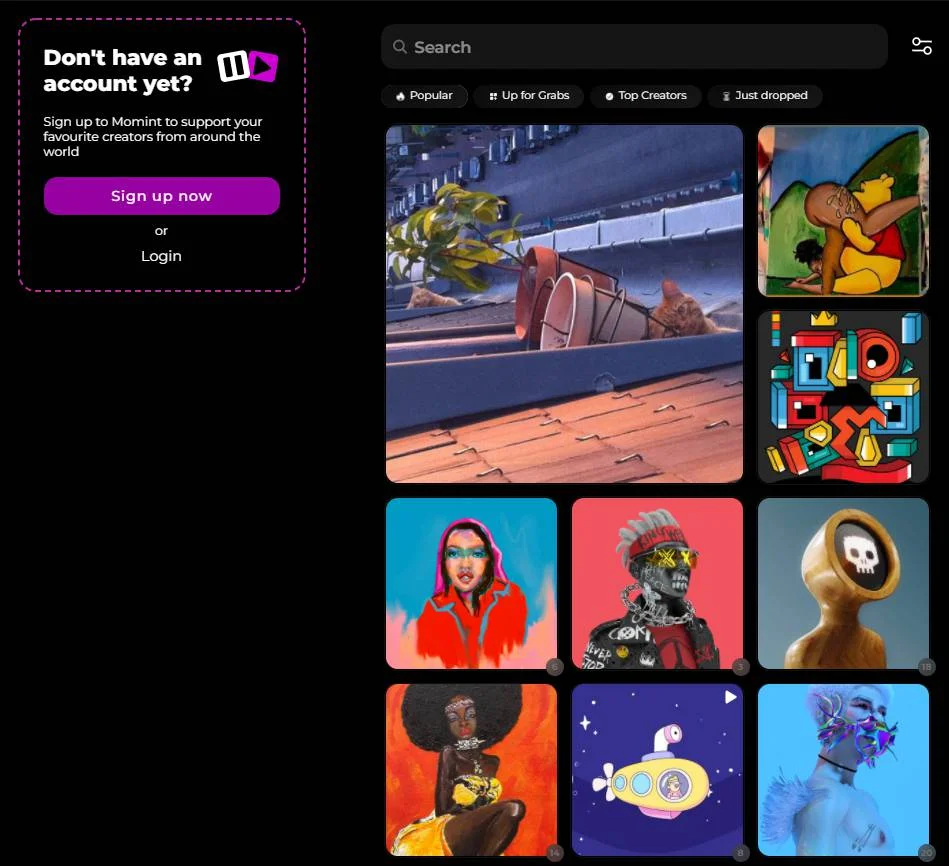This screenshot has height=866, width=949.
Task: Open the holographic mask figure artwork
Action: coord(843,770)
